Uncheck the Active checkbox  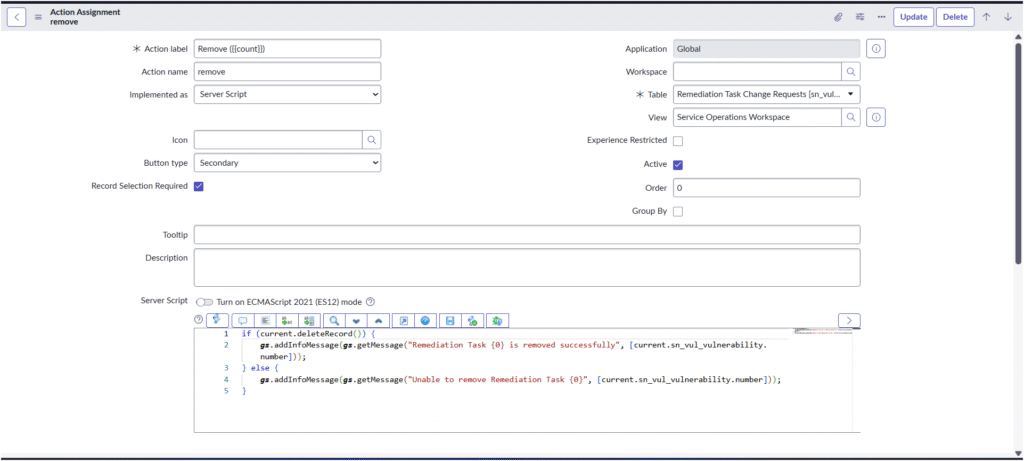tap(678, 165)
